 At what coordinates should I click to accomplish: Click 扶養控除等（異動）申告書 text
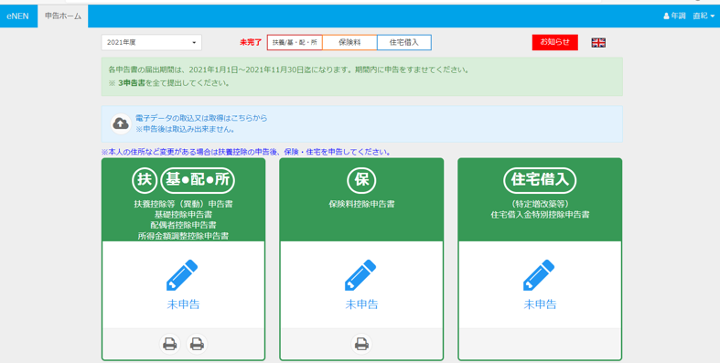pyautogui.click(x=183, y=204)
